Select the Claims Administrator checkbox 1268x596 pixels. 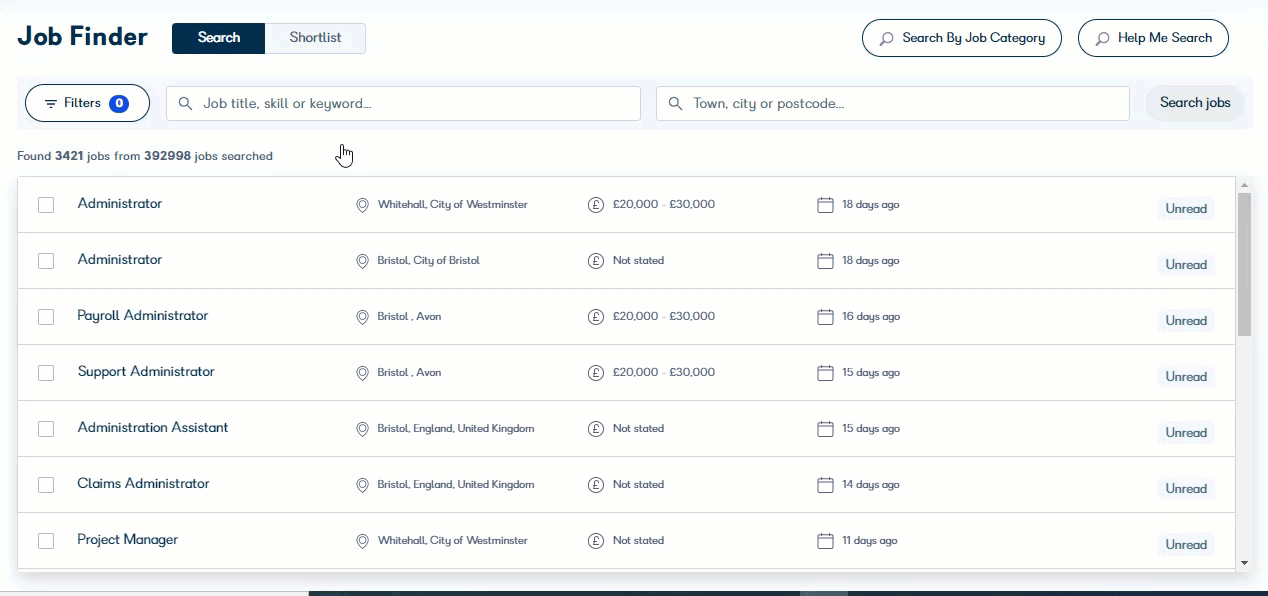[x=46, y=485]
